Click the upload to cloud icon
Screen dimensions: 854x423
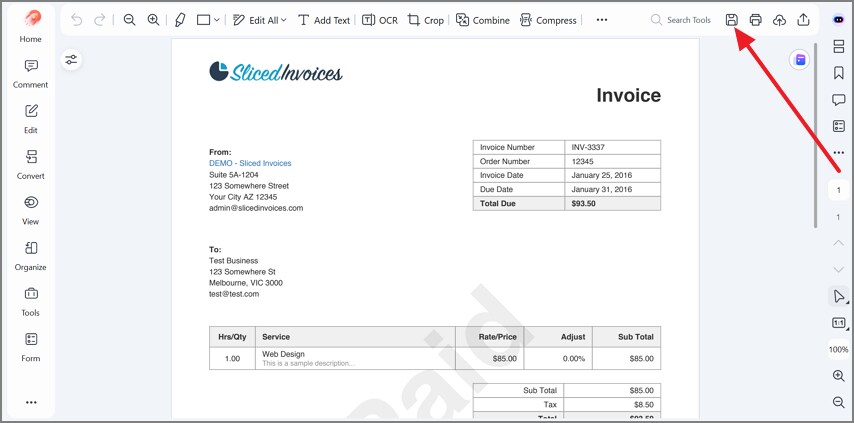[x=779, y=20]
